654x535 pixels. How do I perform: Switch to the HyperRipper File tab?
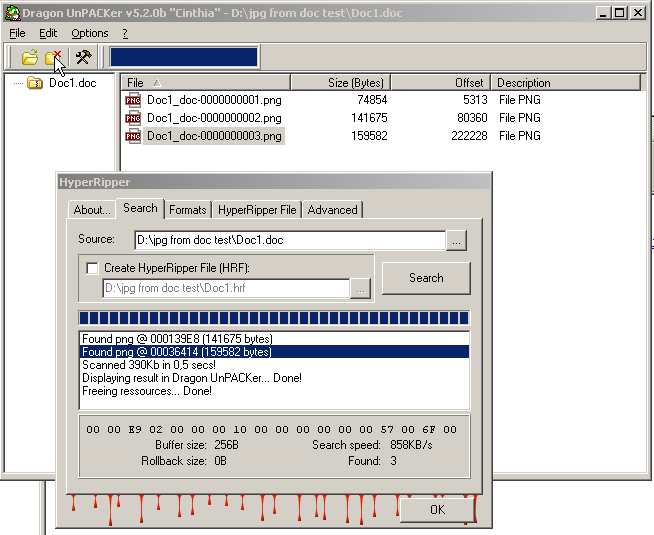click(x=257, y=209)
